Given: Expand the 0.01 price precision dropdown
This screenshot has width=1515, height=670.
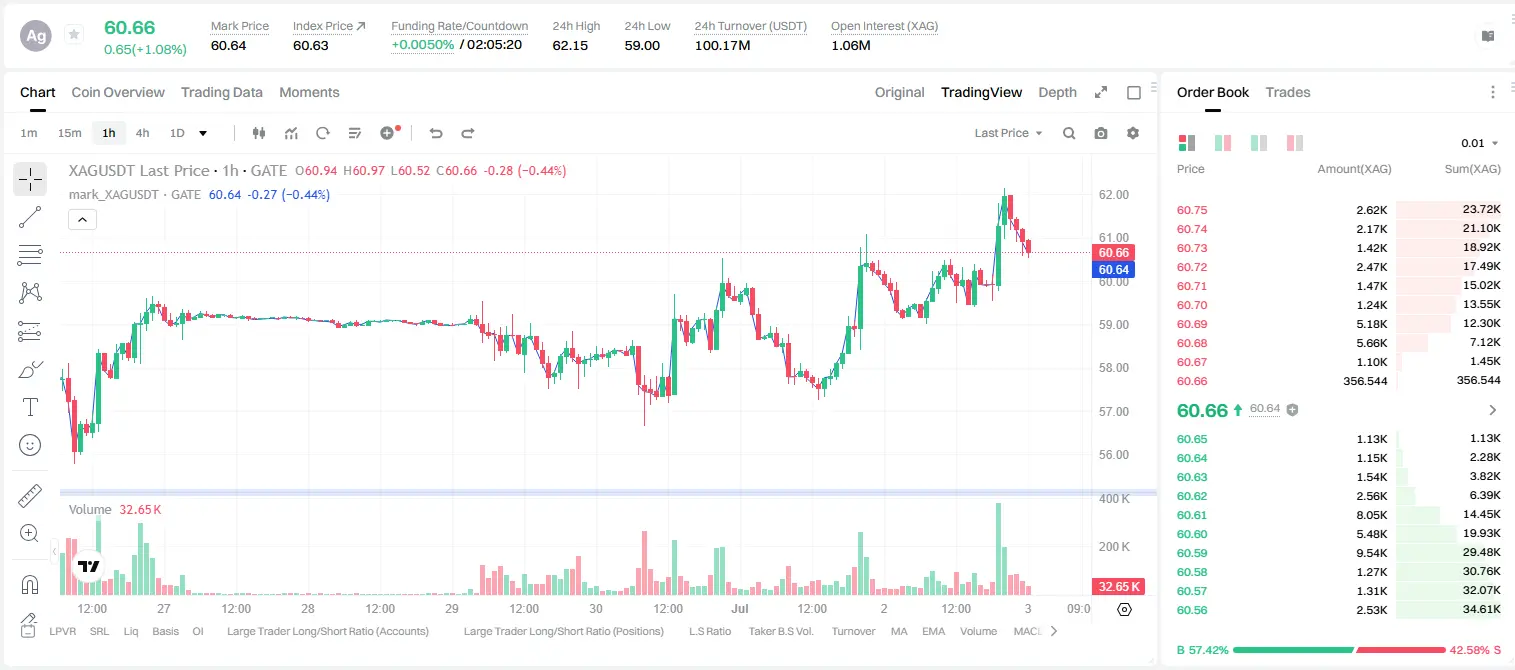Looking at the screenshot, I should pos(1480,143).
